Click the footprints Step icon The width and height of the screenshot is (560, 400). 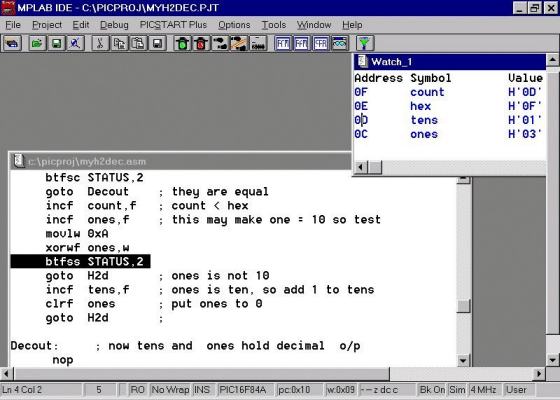click(x=220, y=44)
